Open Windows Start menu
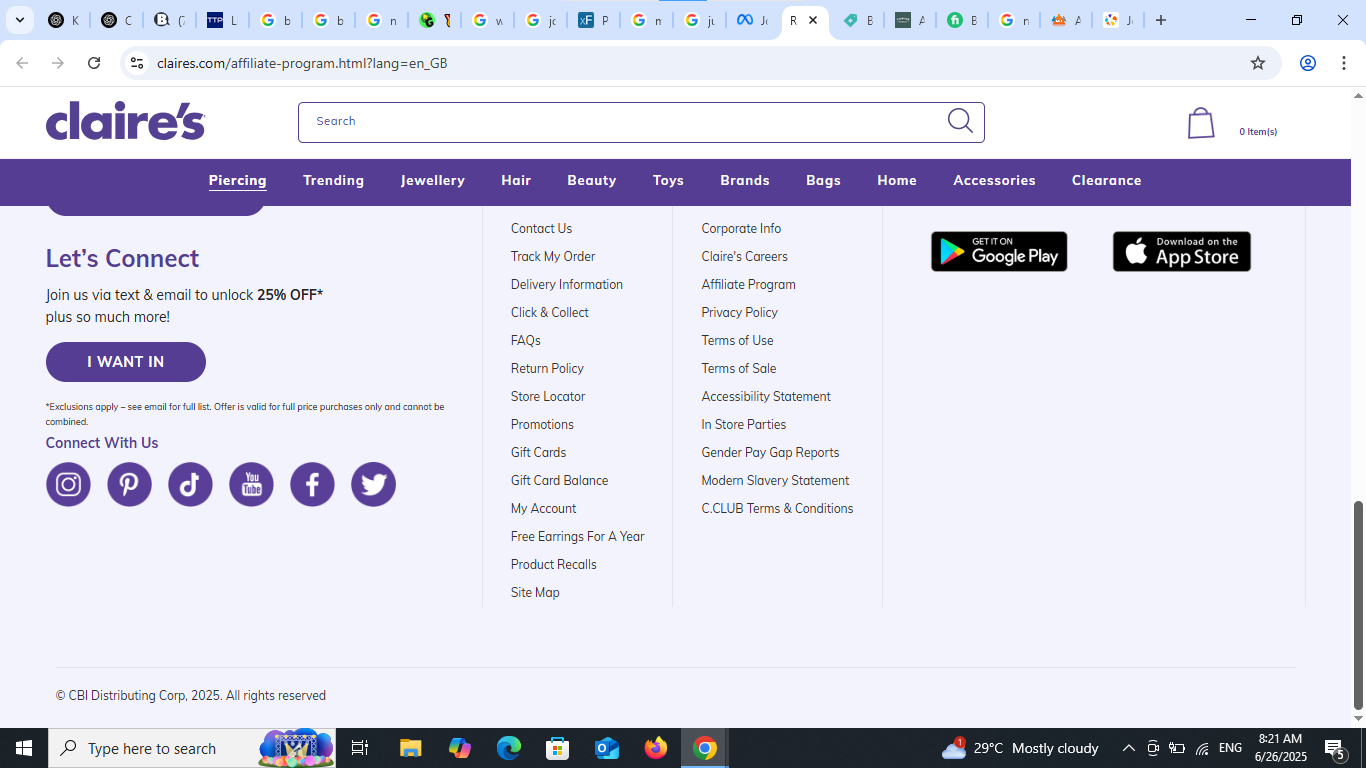 click(23, 748)
